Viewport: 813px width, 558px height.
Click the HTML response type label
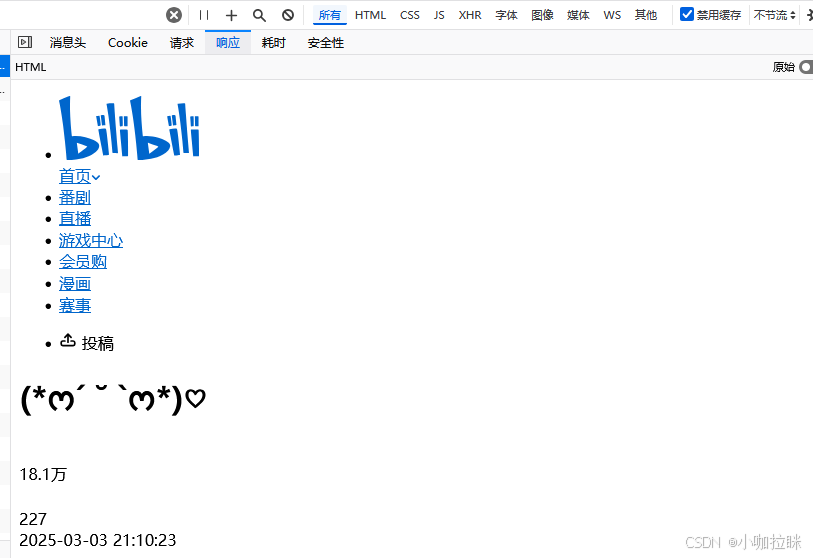tap(31, 67)
